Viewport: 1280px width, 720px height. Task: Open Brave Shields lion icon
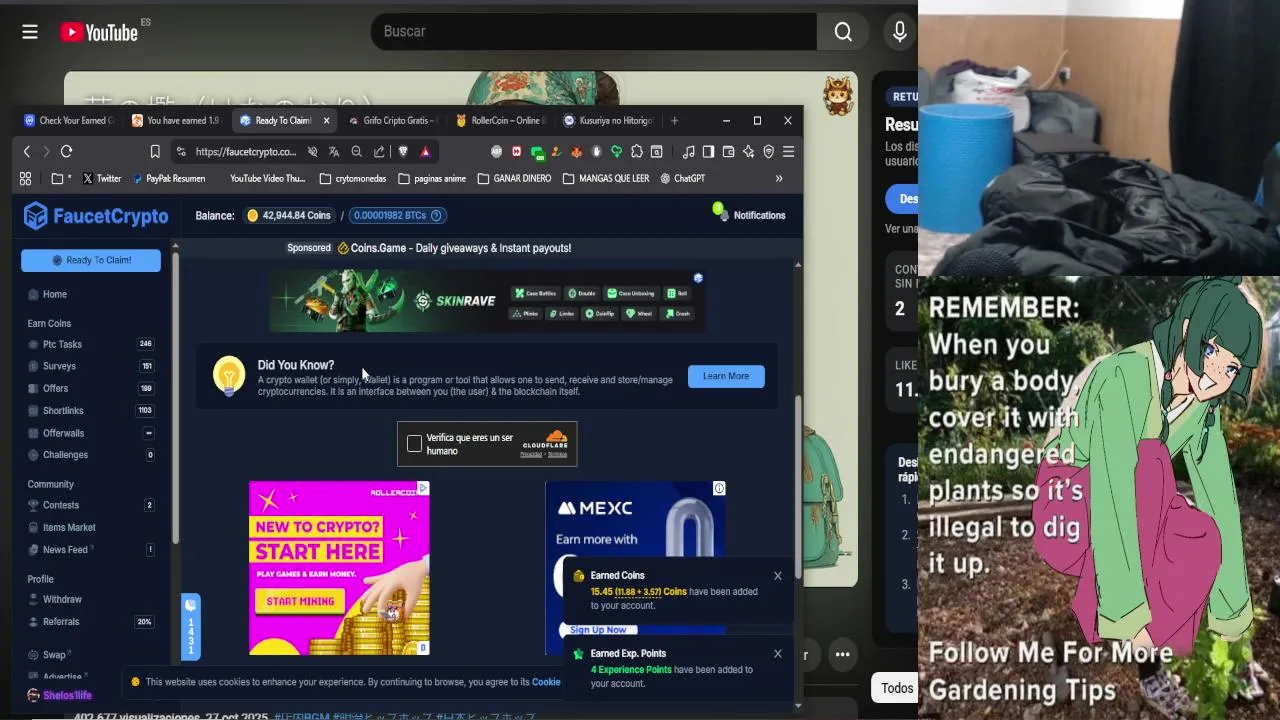coord(403,152)
